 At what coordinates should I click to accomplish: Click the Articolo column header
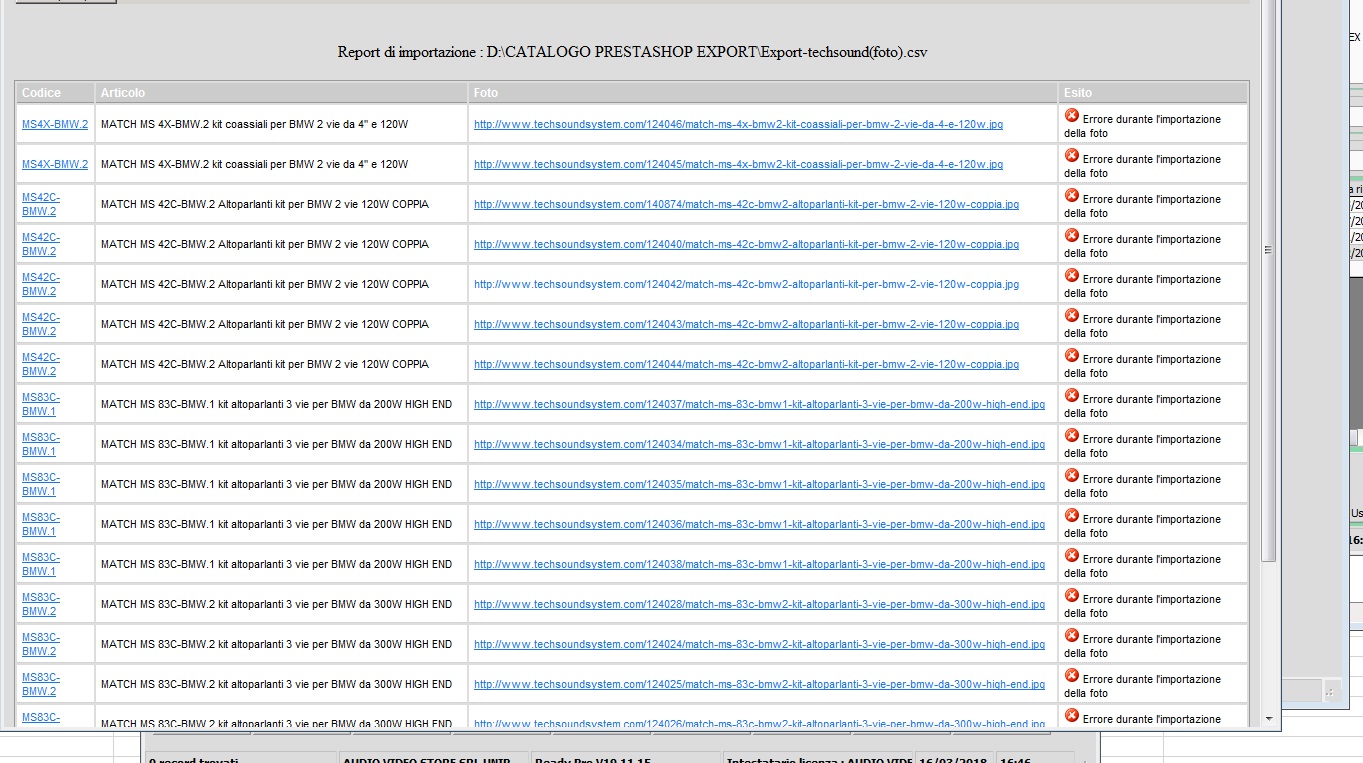281,93
